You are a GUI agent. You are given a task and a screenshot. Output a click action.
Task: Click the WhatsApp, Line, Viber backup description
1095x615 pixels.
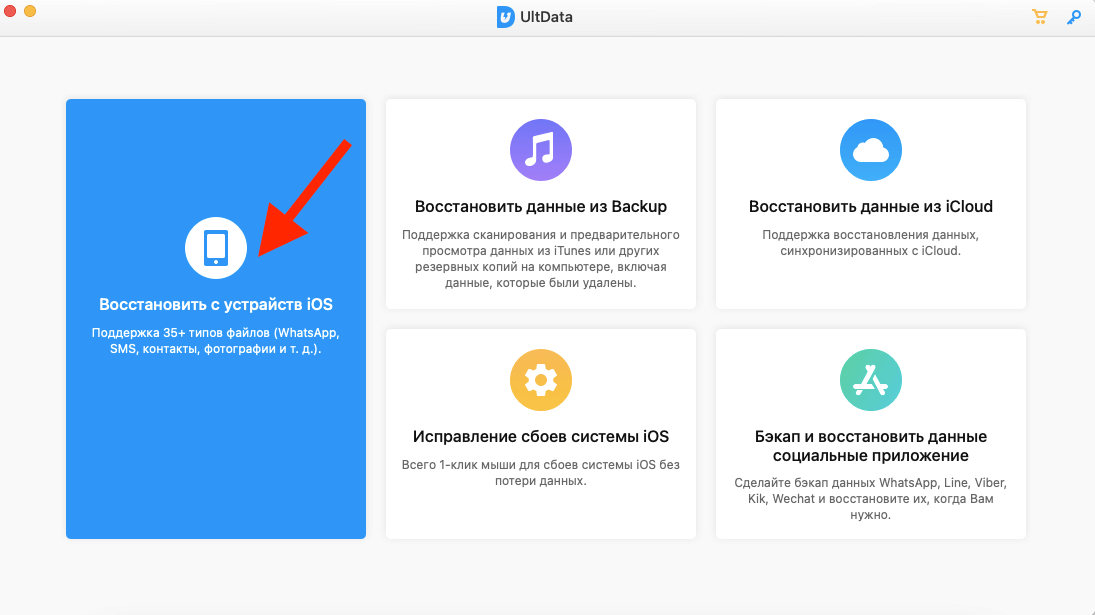pos(870,499)
